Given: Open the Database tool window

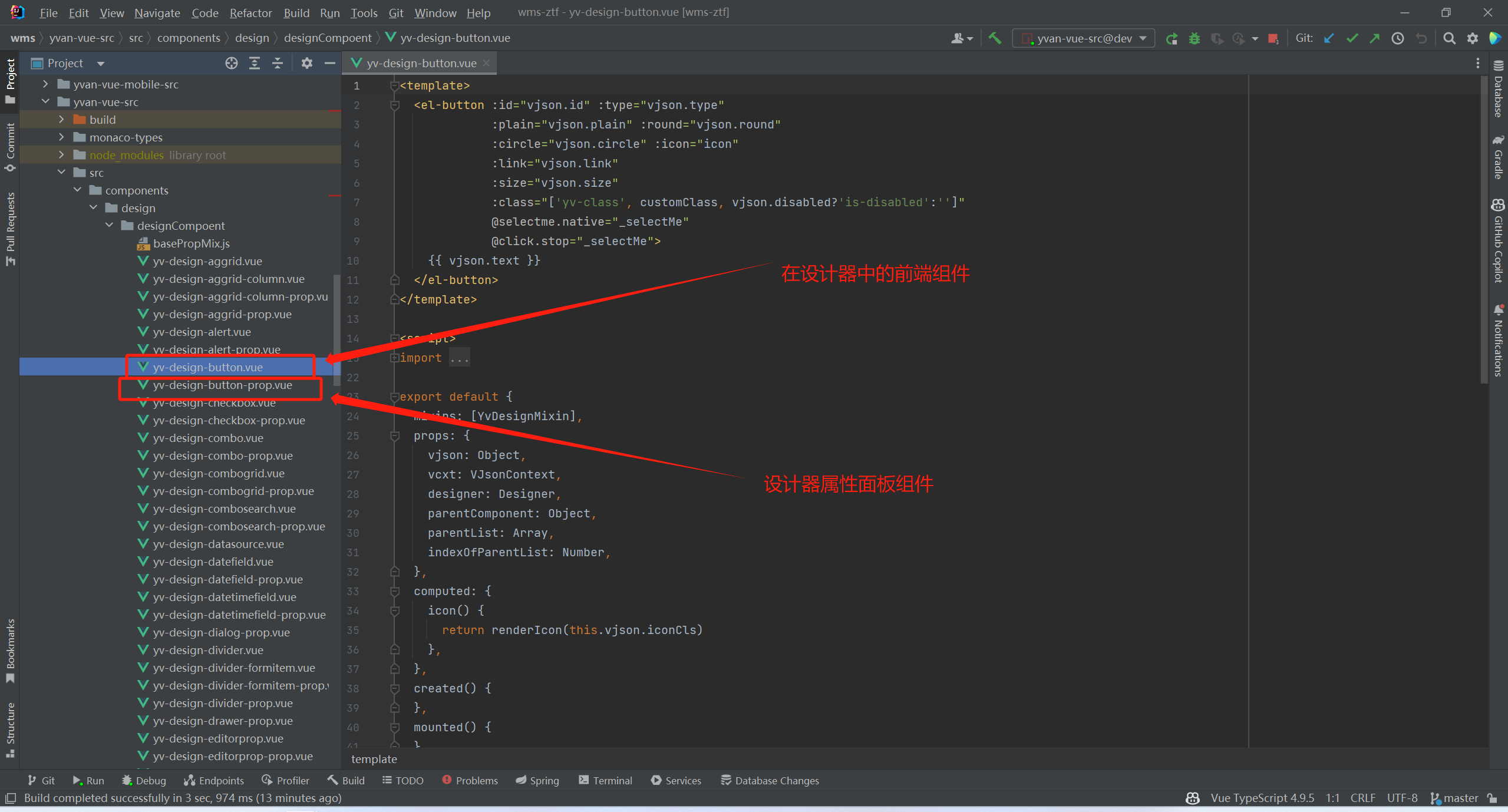Looking at the screenshot, I should (1498, 88).
